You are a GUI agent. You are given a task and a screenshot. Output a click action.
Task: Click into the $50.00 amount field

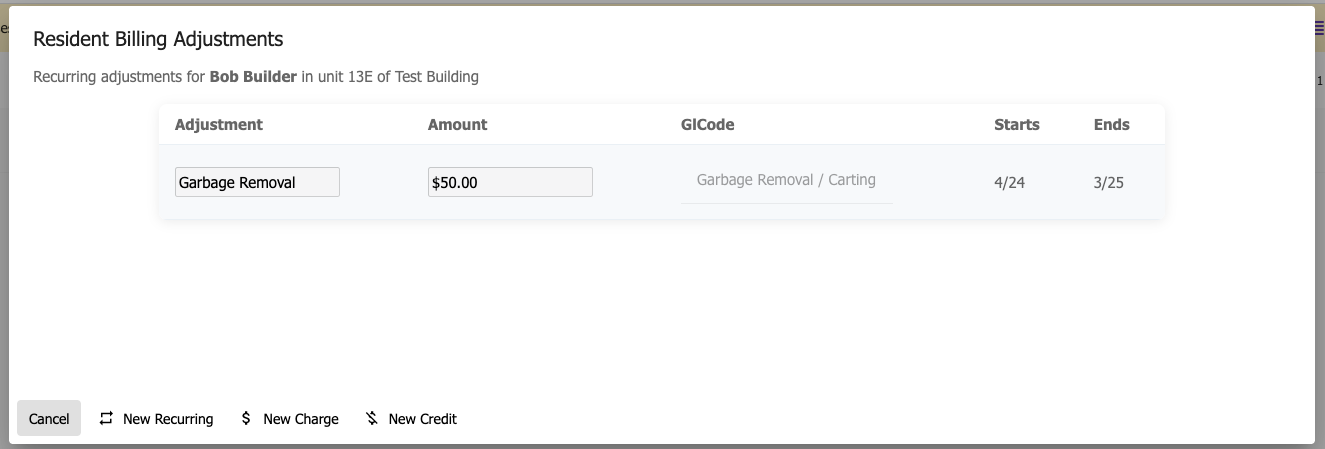point(510,182)
